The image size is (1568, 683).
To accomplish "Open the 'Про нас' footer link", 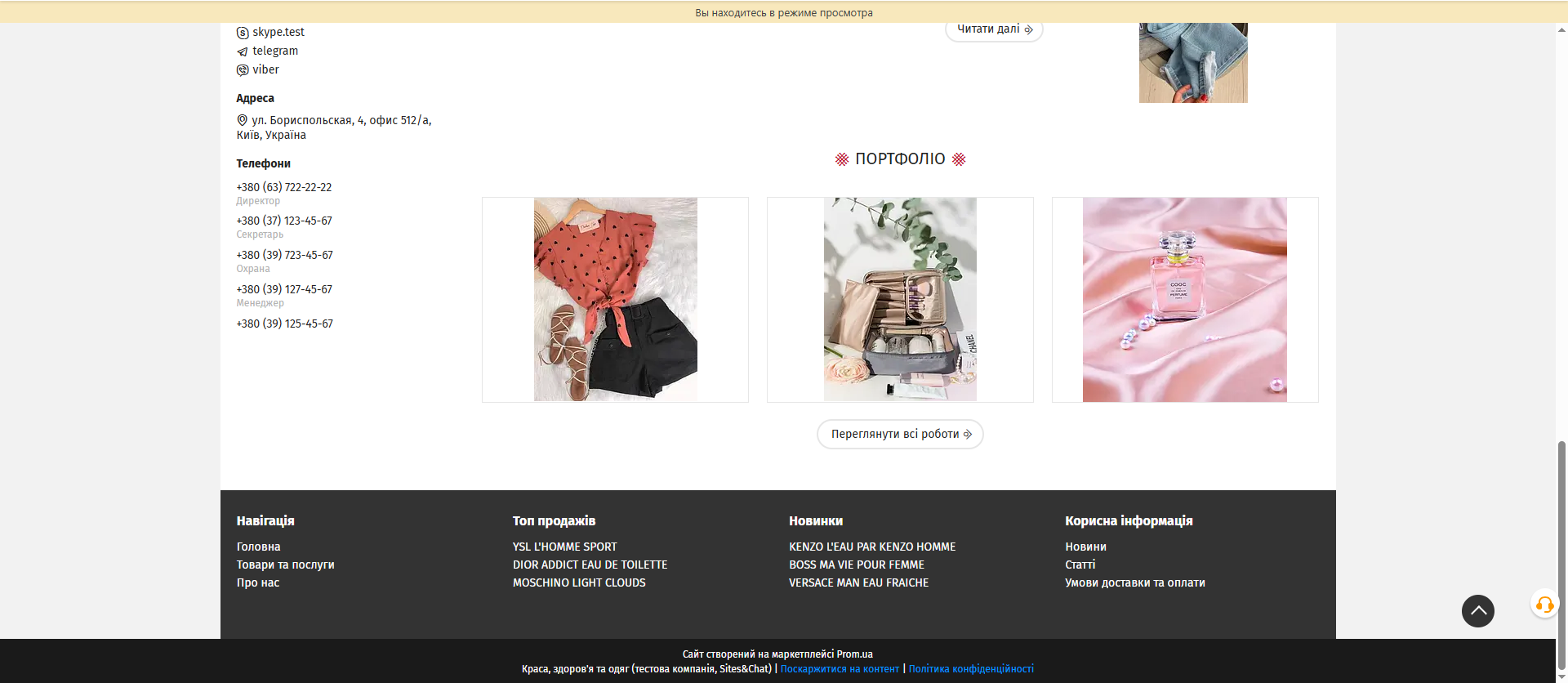I will [x=257, y=583].
